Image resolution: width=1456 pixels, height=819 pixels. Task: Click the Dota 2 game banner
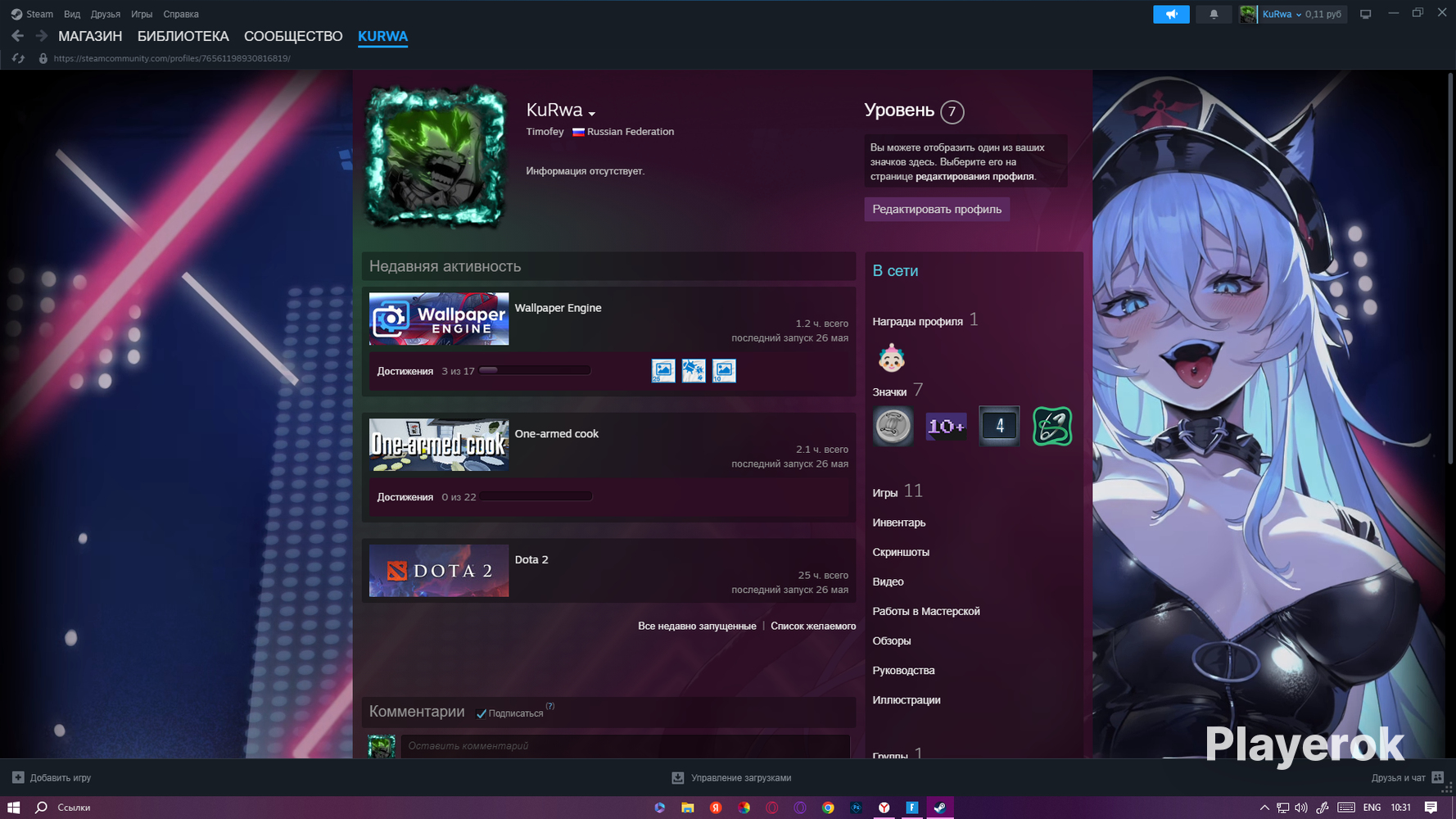point(439,571)
